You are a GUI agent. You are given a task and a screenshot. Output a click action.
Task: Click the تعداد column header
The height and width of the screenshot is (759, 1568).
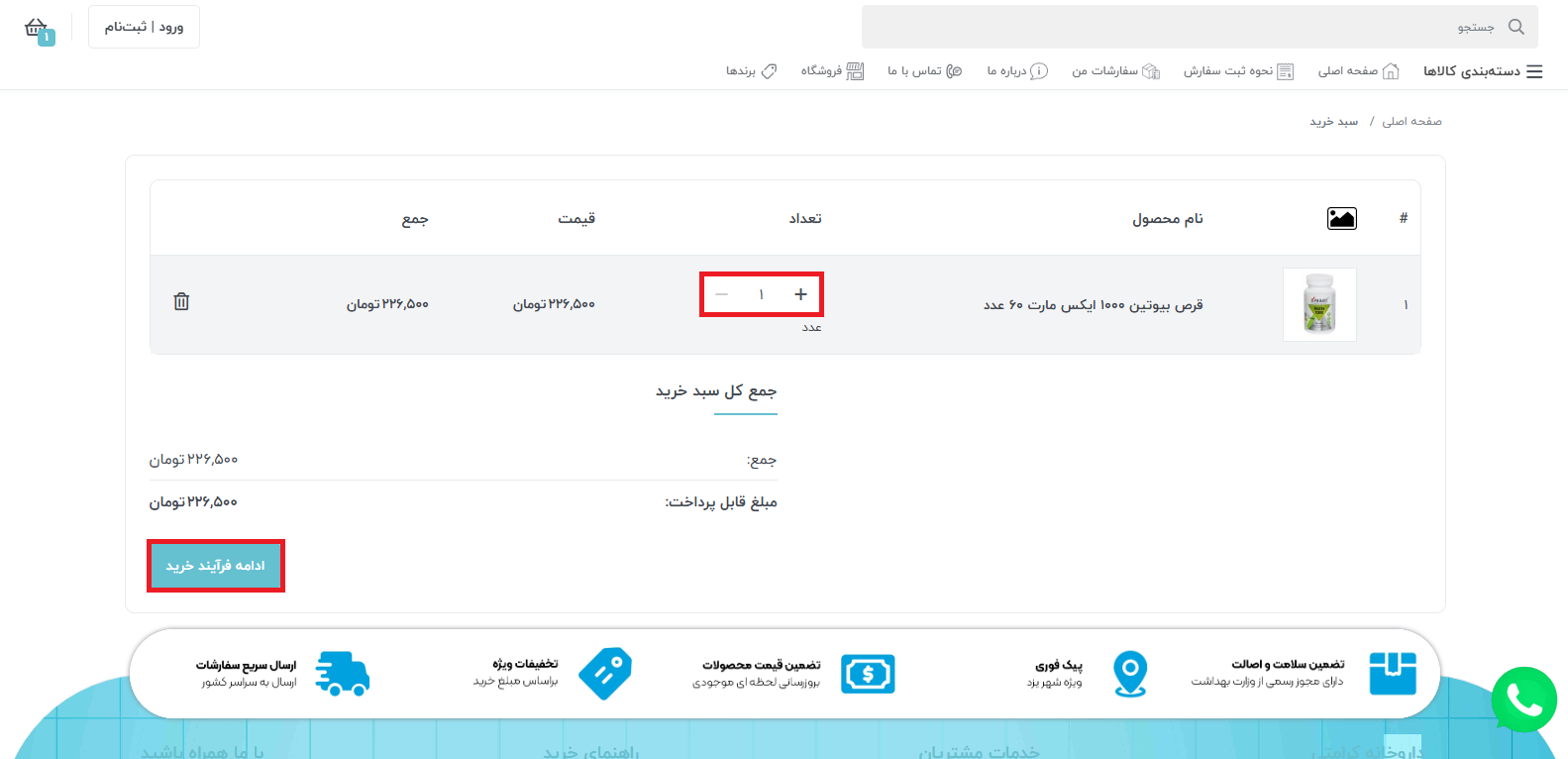[805, 218]
